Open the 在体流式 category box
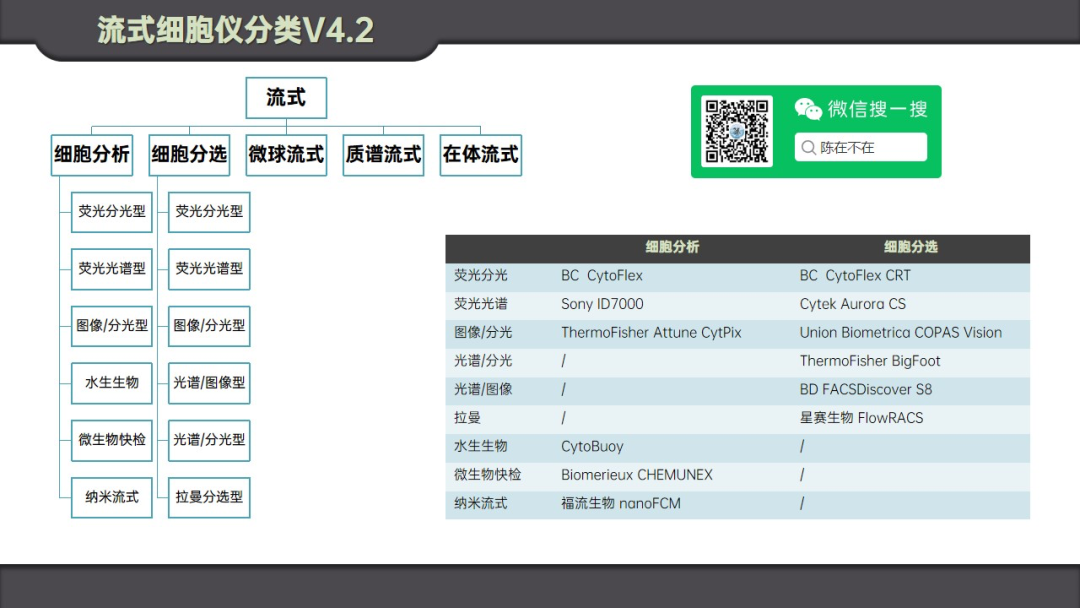The image size is (1080, 608). tap(480, 155)
